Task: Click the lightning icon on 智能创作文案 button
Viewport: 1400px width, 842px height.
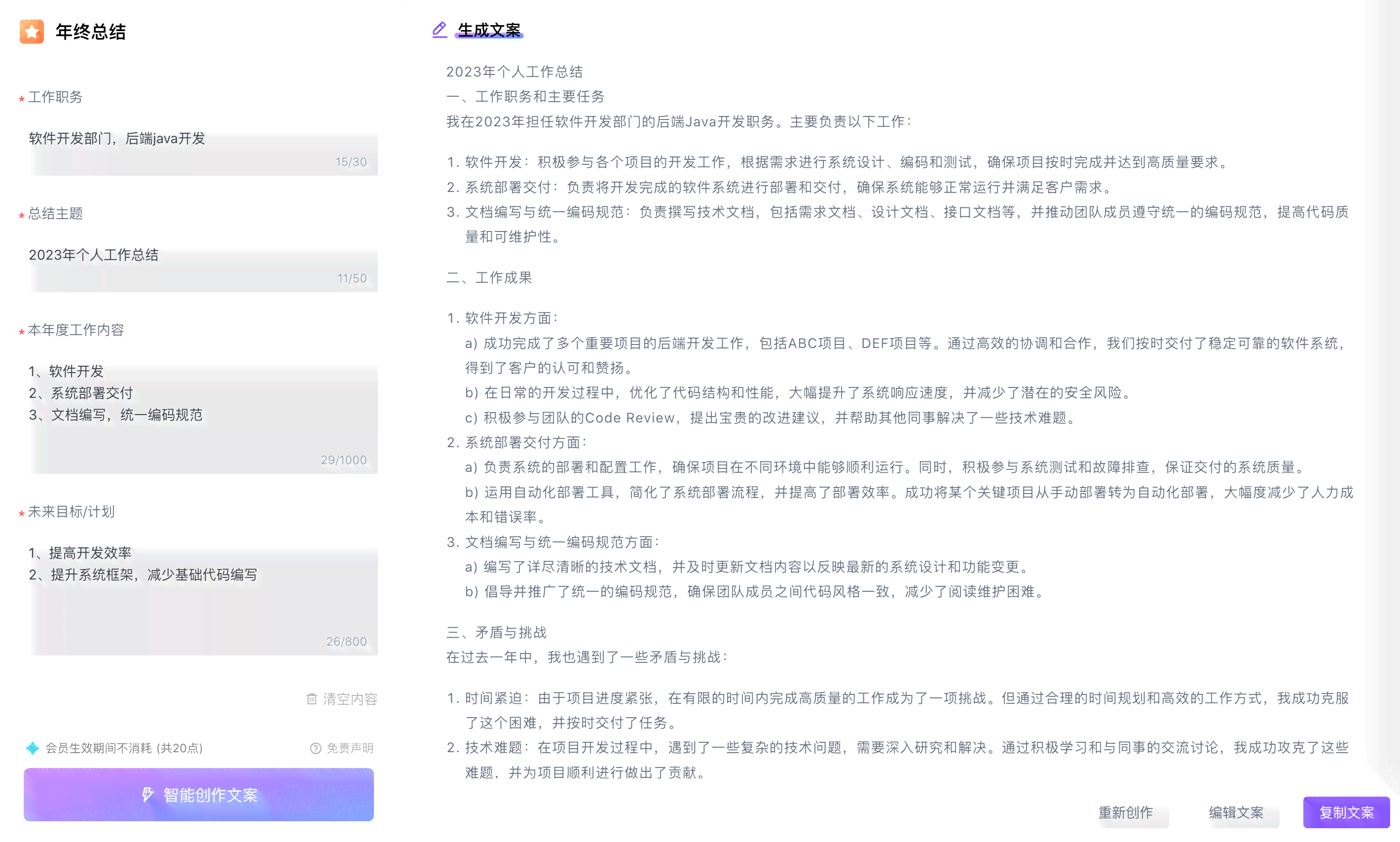Action: (147, 794)
